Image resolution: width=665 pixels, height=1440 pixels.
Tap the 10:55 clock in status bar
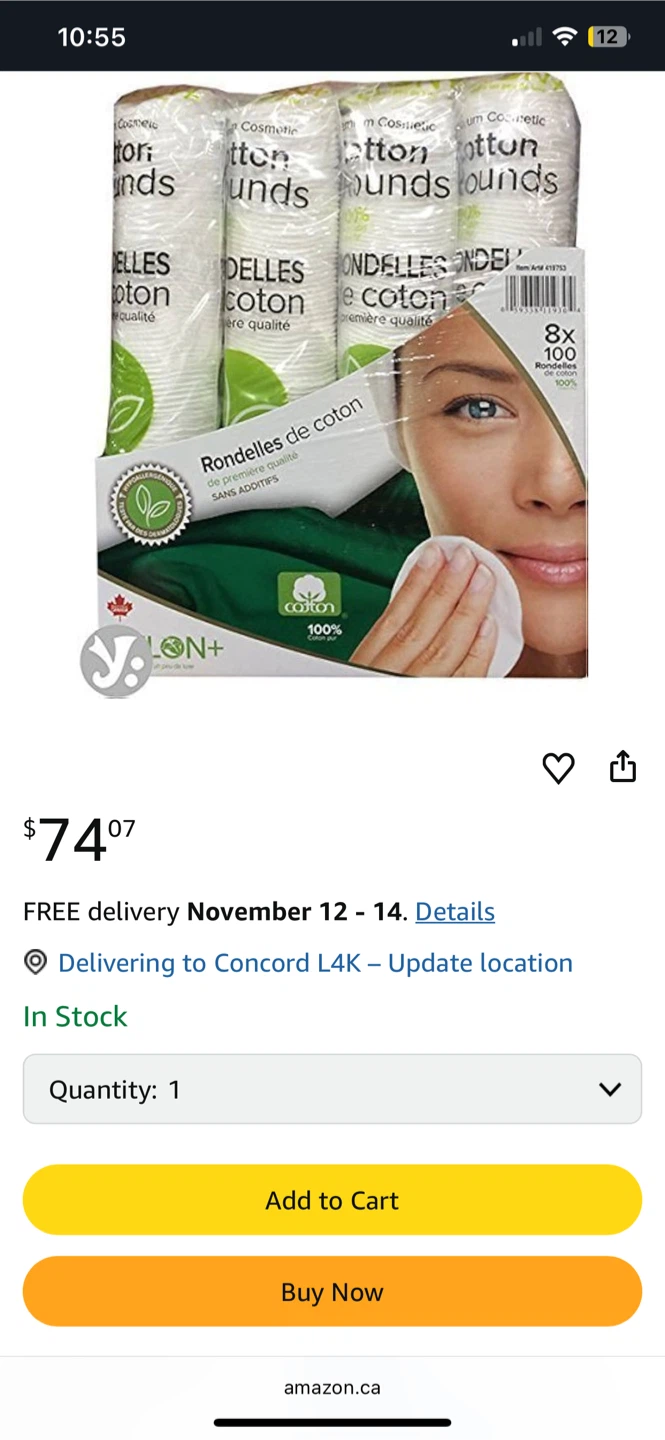[91, 37]
